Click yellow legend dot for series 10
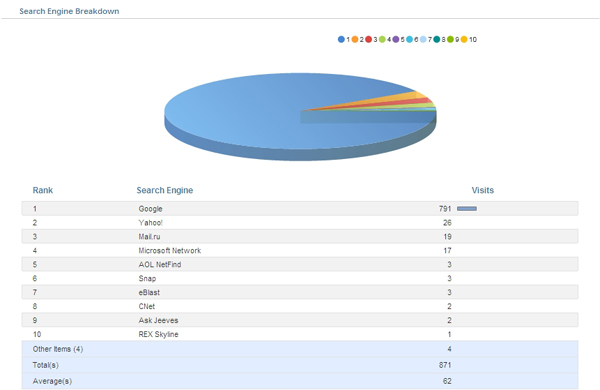The height and width of the screenshot is (390, 600). tap(464, 39)
